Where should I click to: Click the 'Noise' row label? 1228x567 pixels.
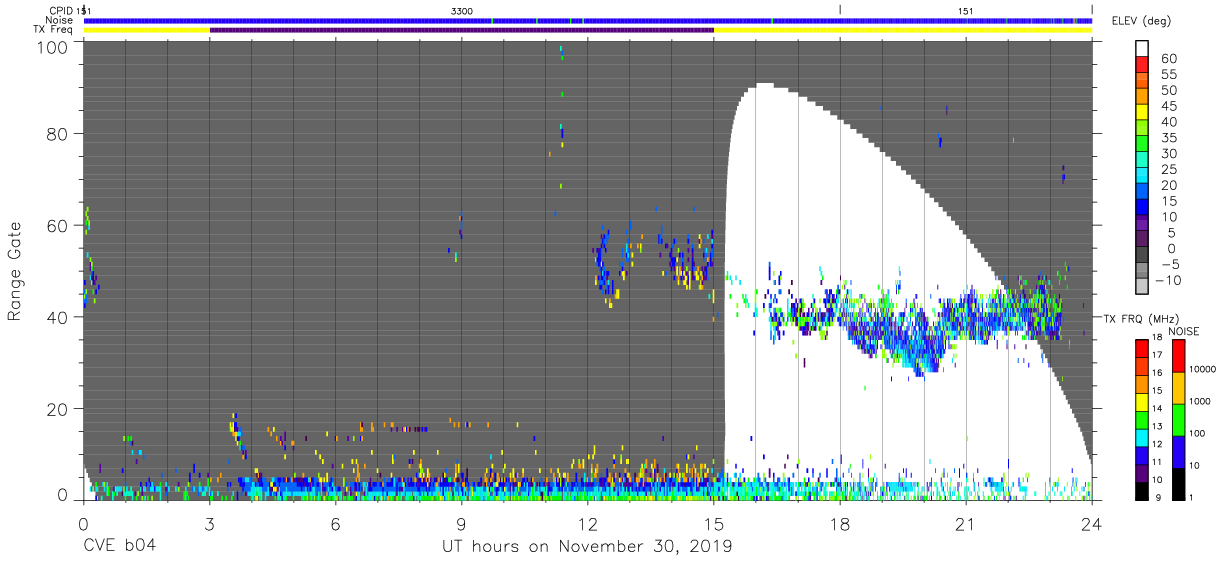pyautogui.click(x=59, y=20)
